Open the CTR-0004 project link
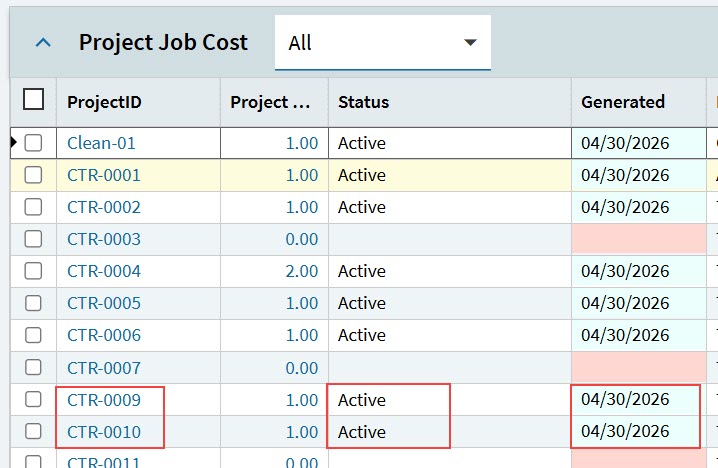The height and width of the screenshot is (468, 718). 104,271
